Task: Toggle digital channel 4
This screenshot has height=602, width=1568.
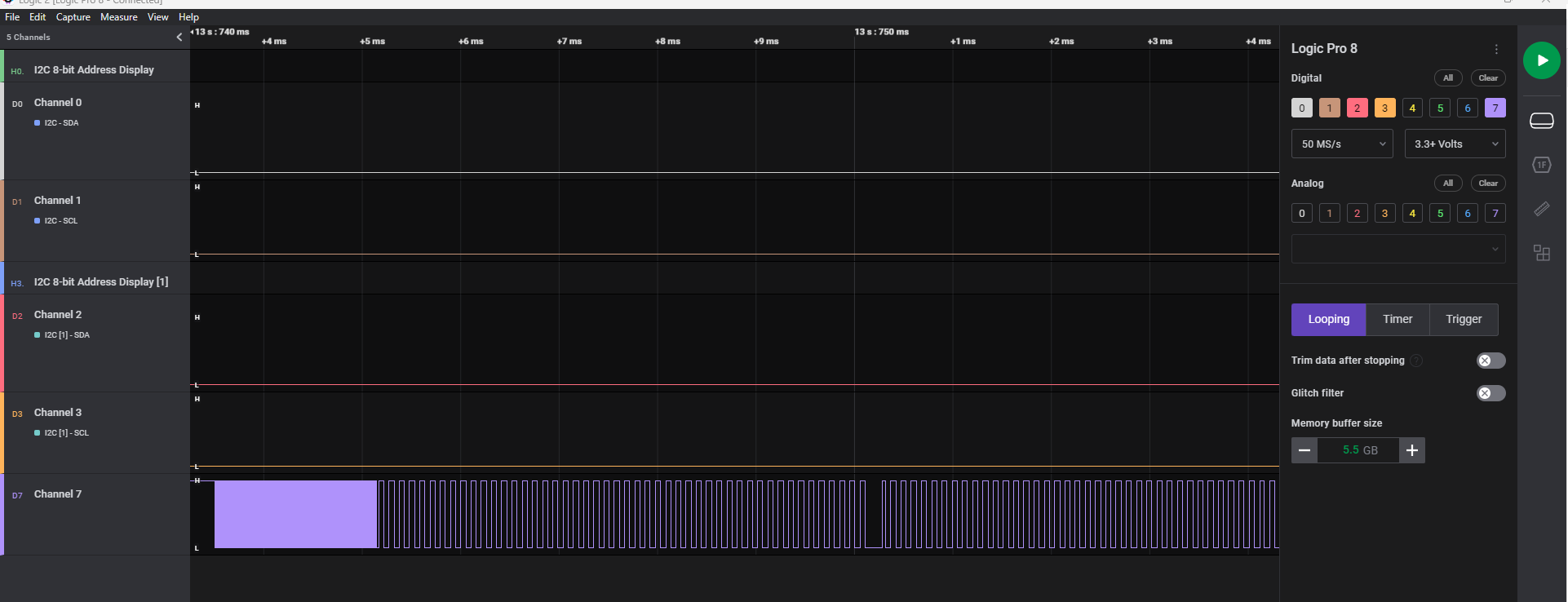Action: coord(1412,108)
